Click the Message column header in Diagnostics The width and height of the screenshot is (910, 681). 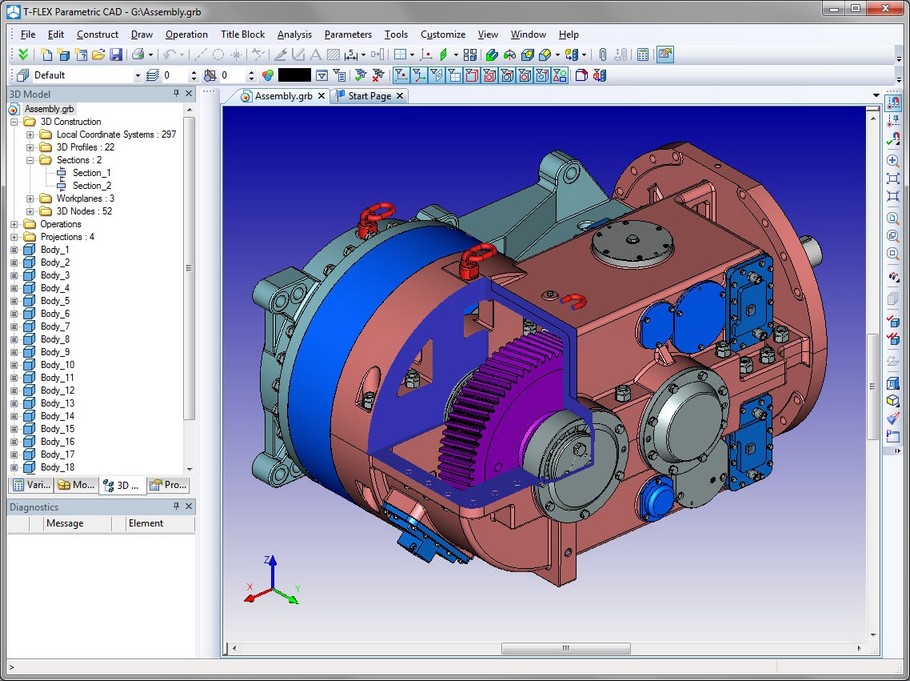[65, 523]
